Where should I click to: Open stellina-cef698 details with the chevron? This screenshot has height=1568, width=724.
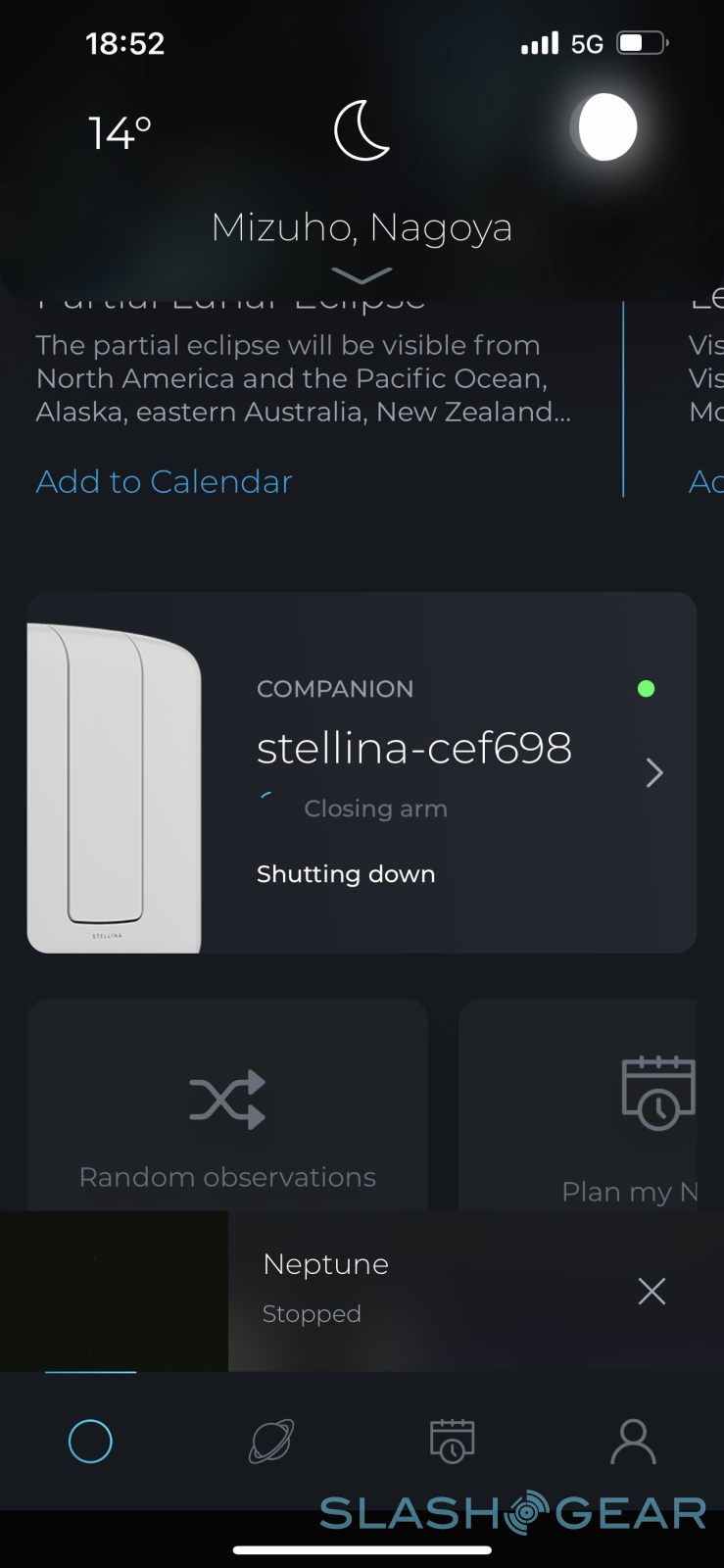[x=654, y=773]
